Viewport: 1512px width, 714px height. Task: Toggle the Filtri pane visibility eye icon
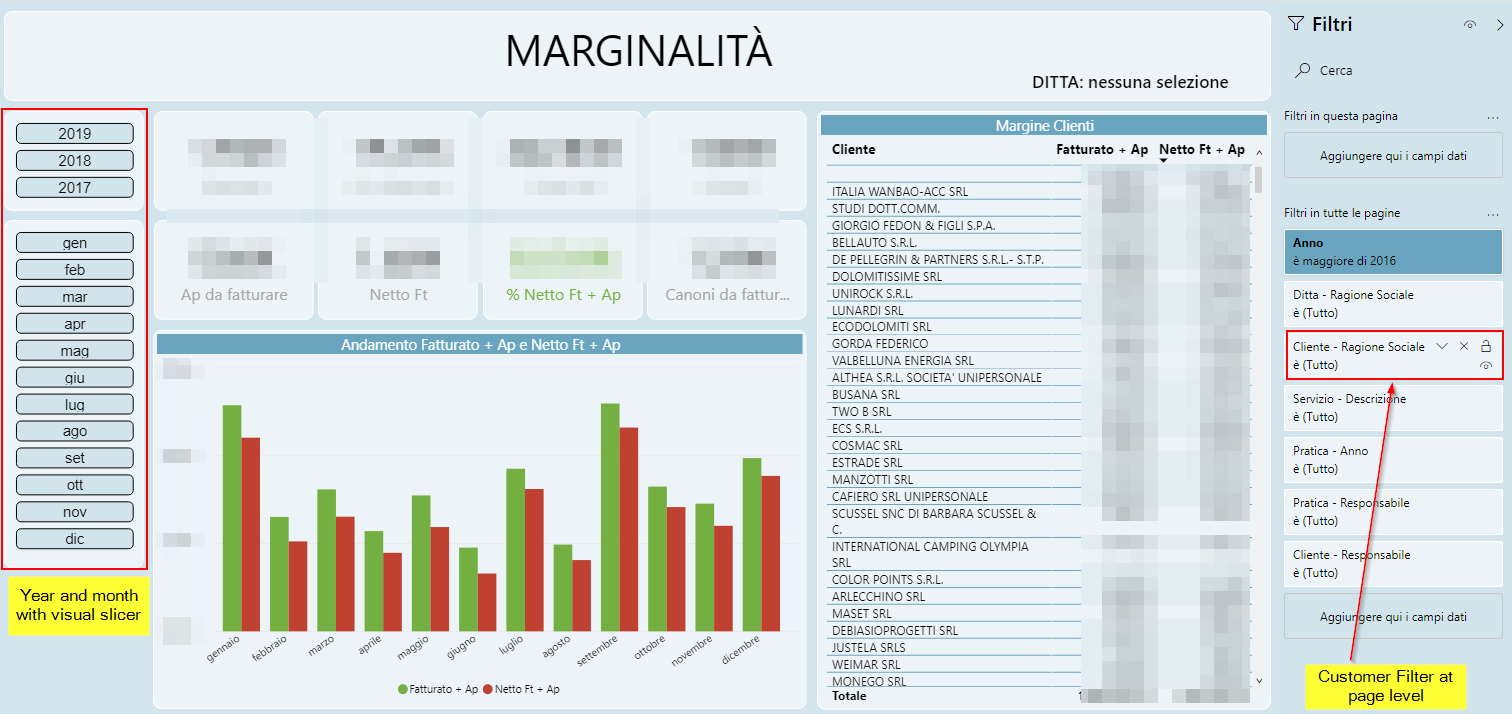click(x=1469, y=25)
